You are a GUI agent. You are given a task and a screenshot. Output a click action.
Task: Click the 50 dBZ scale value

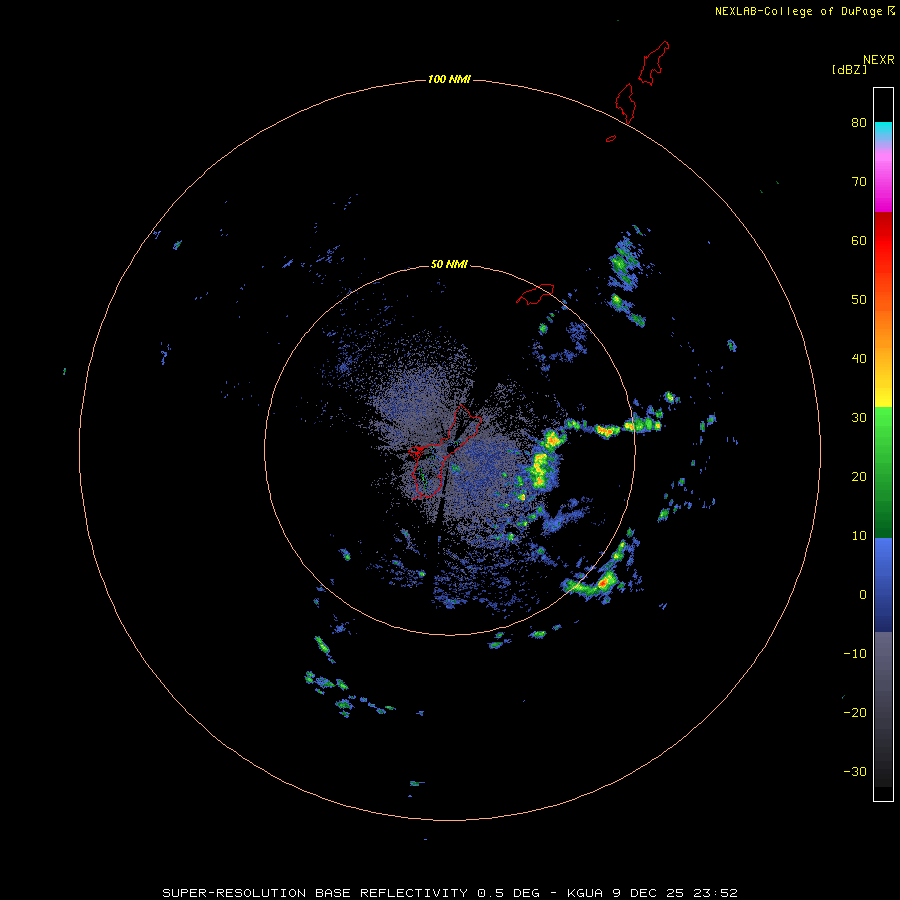coord(859,300)
